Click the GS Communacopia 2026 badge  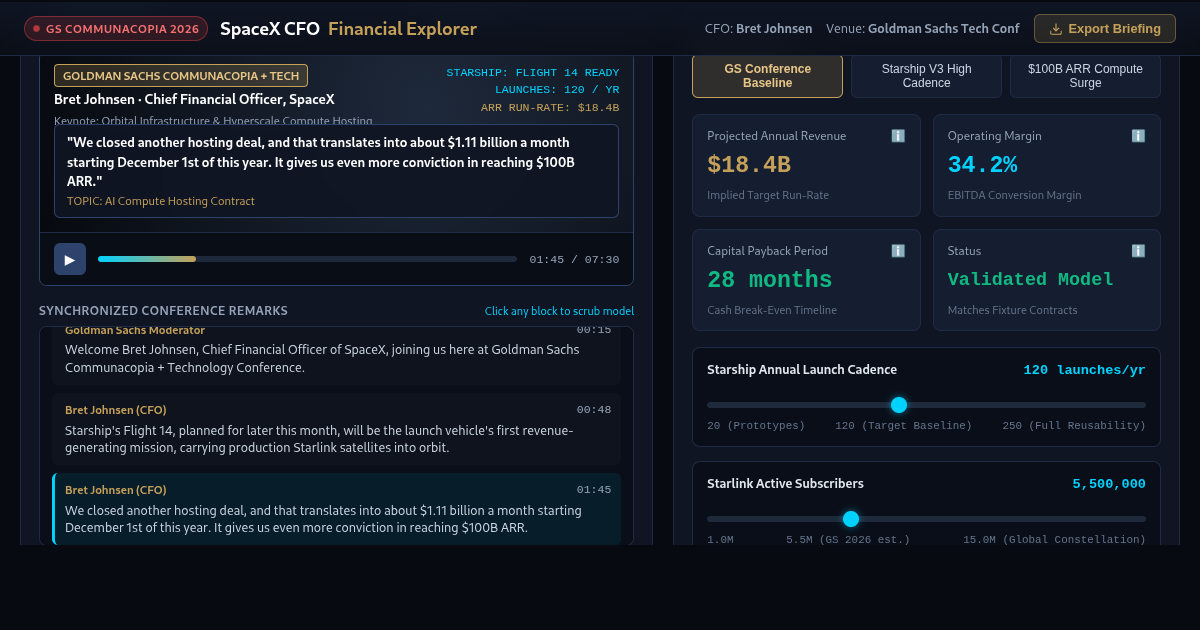tap(116, 29)
